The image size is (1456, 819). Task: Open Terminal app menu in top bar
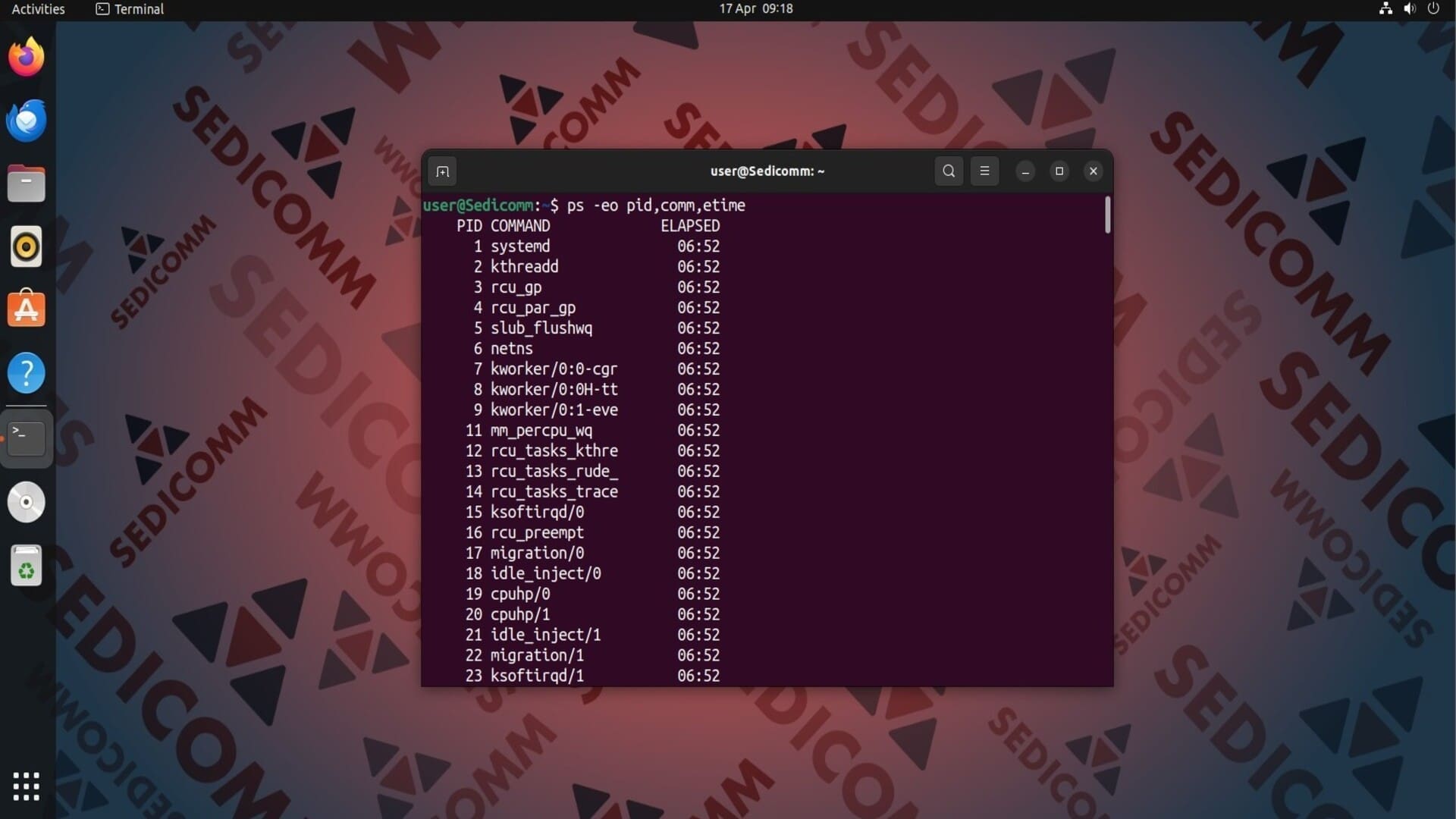[130, 9]
